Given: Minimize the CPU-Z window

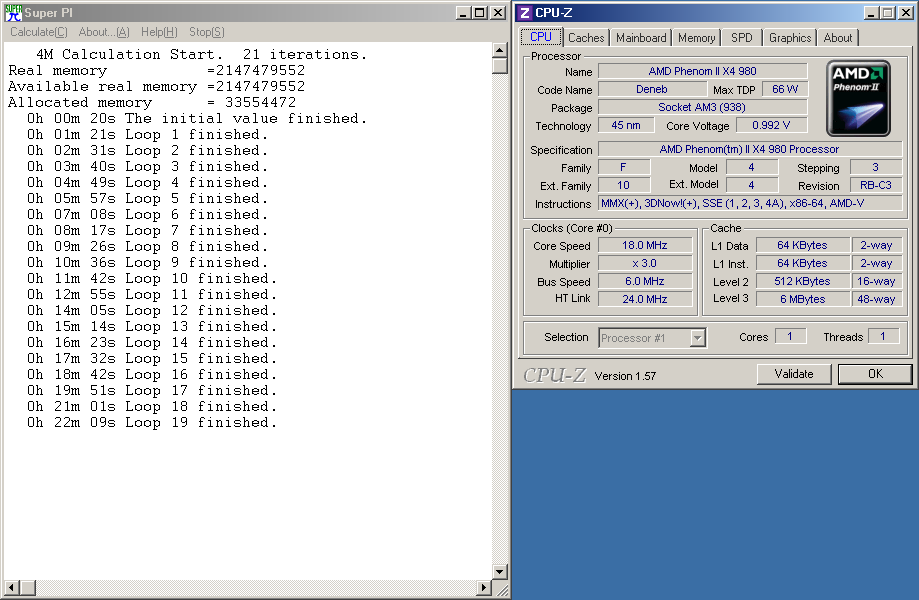Looking at the screenshot, I should tap(872, 13).
